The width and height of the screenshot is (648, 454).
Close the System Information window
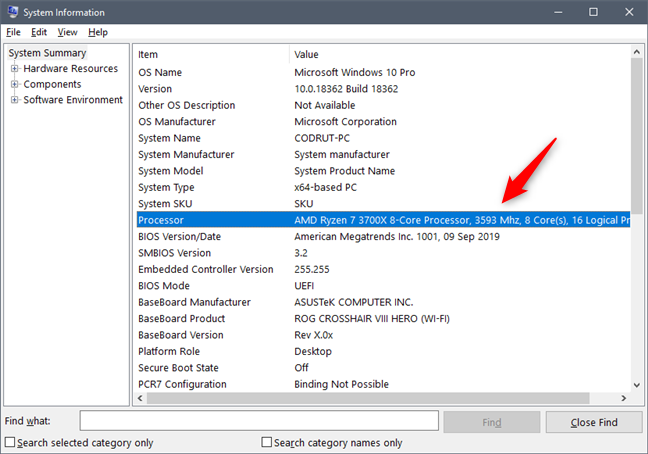(629, 12)
